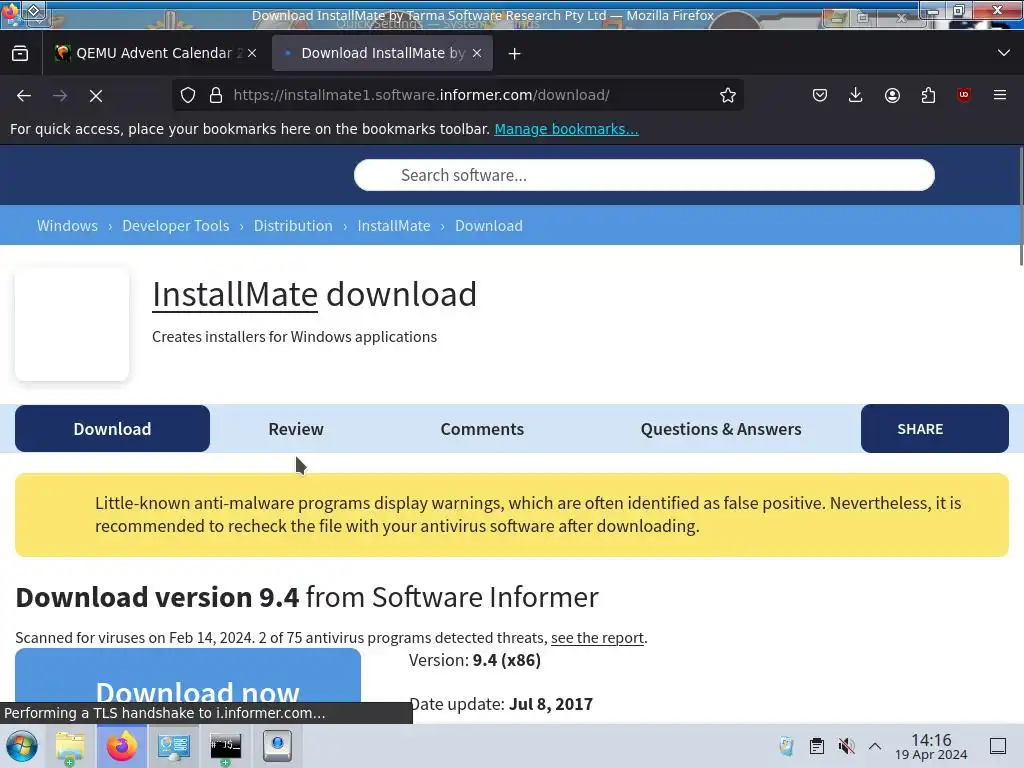The height and width of the screenshot is (768, 1024).
Task: Save page to Pocket
Action: [820, 95]
